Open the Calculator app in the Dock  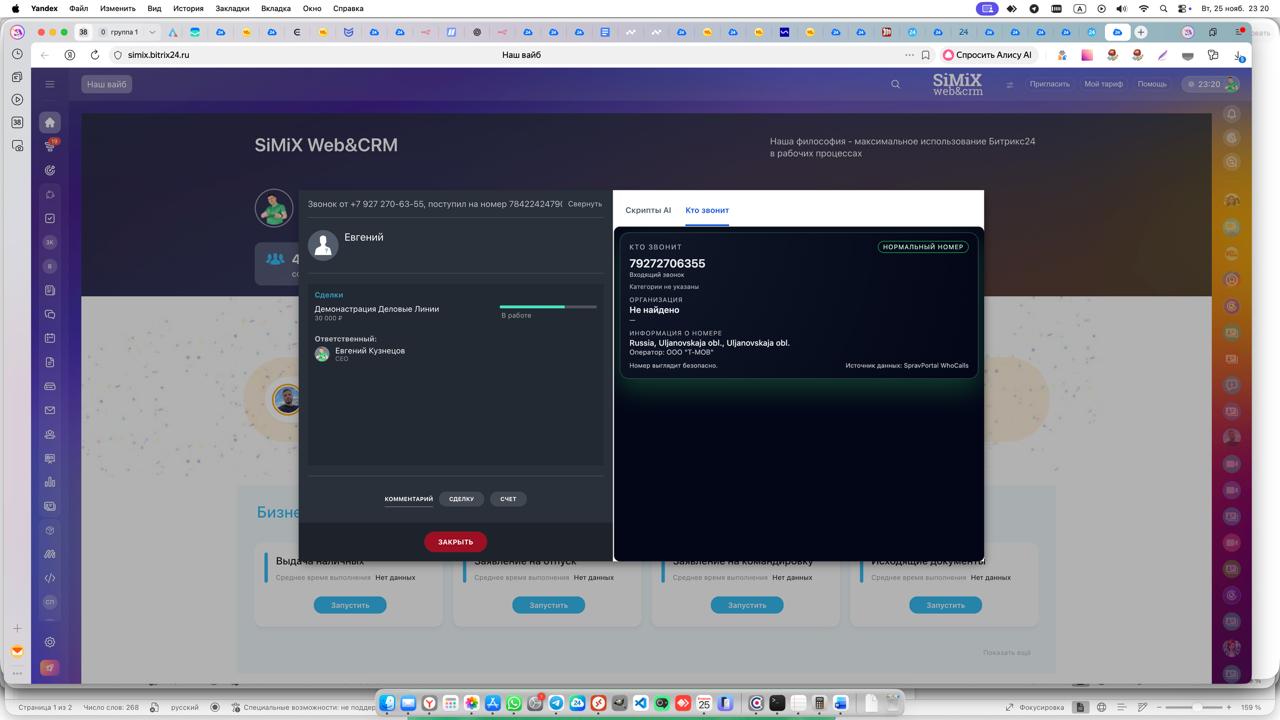[820, 703]
